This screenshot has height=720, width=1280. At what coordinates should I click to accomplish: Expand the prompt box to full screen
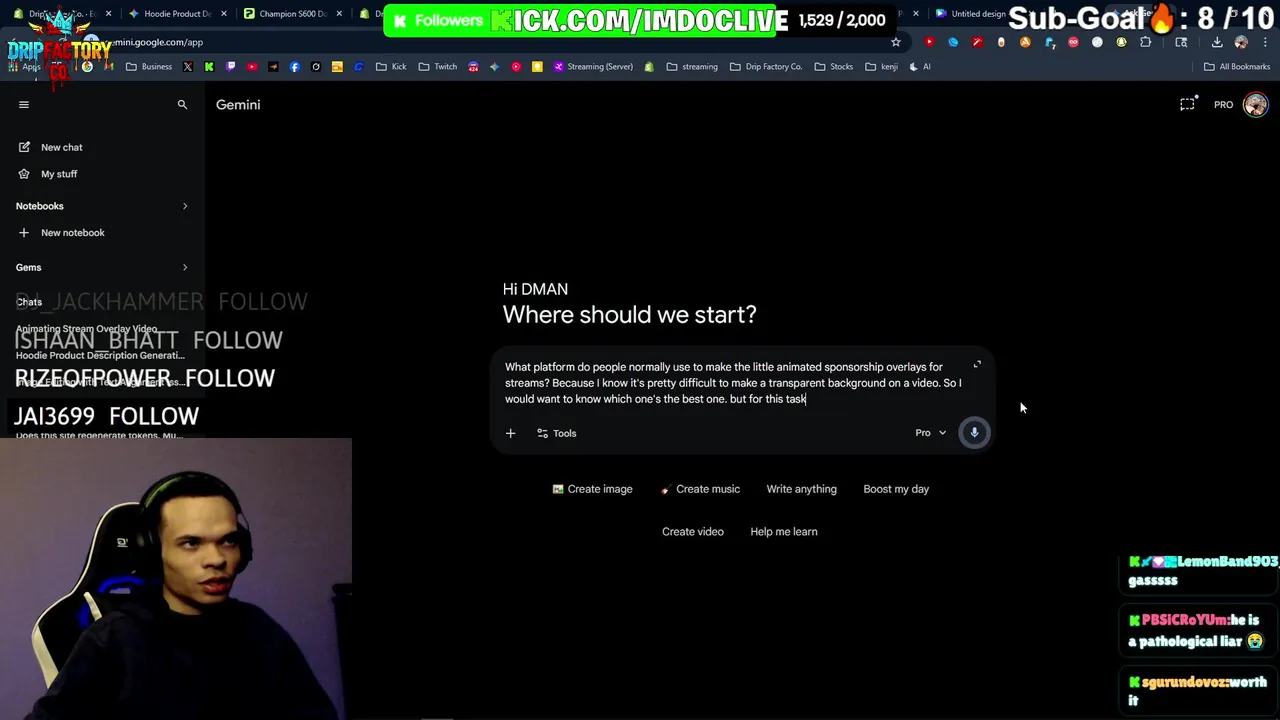pyautogui.click(x=977, y=364)
